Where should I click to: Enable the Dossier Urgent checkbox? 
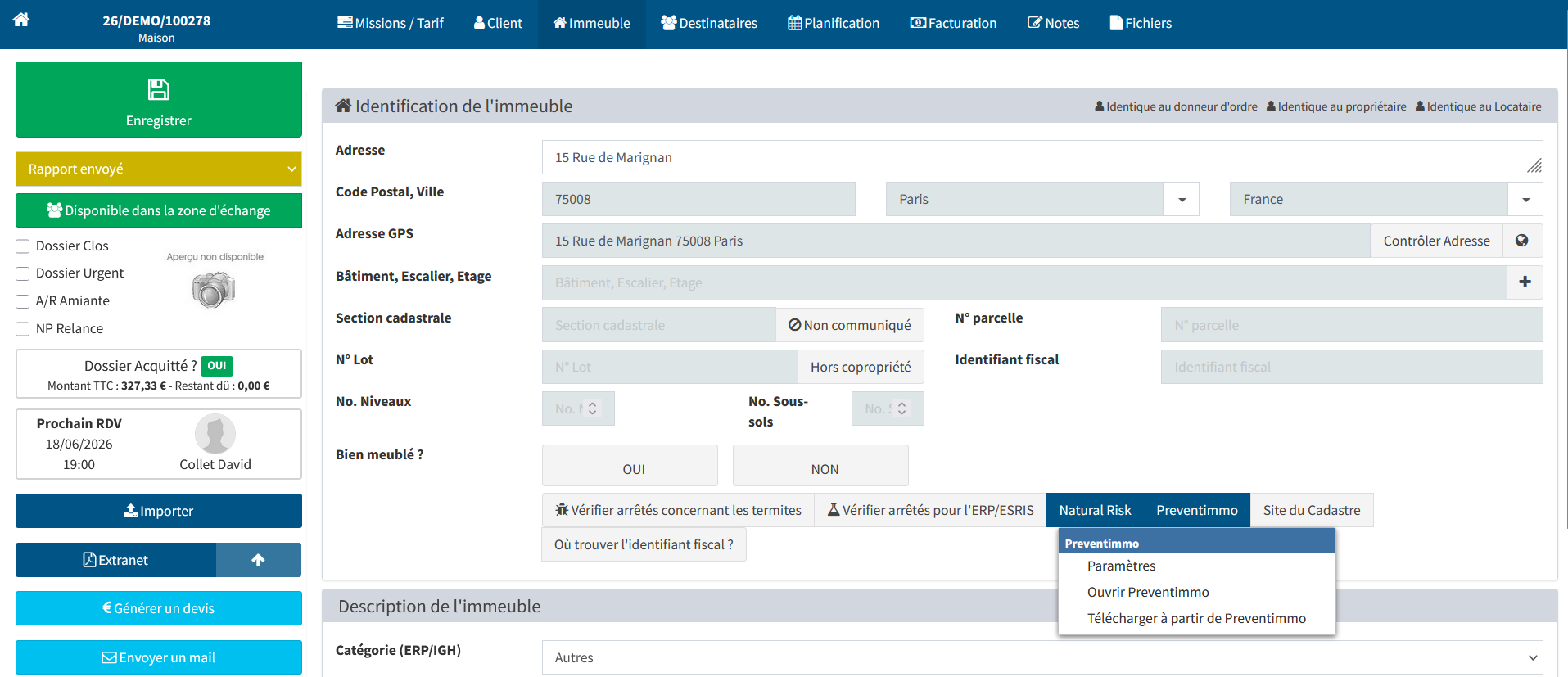[x=23, y=273]
